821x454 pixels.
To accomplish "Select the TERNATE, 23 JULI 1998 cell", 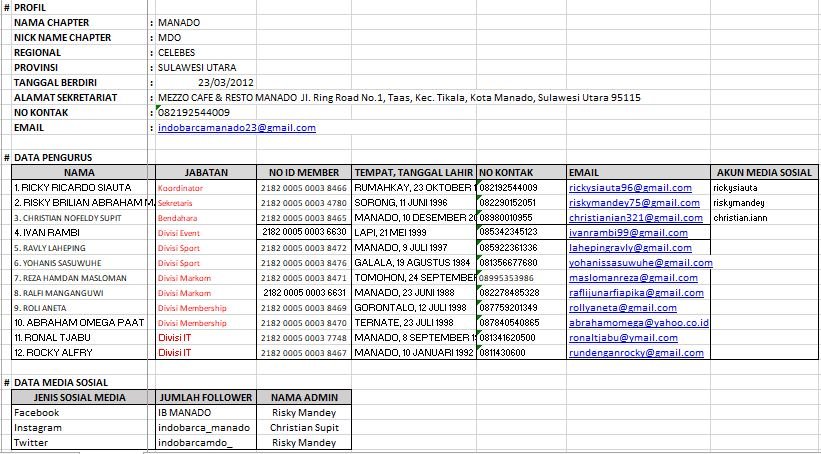I will (414, 323).
